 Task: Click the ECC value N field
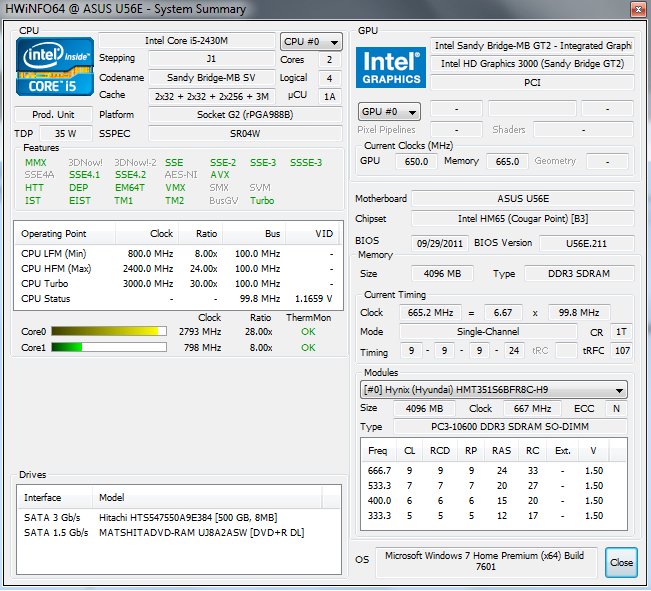[617, 409]
